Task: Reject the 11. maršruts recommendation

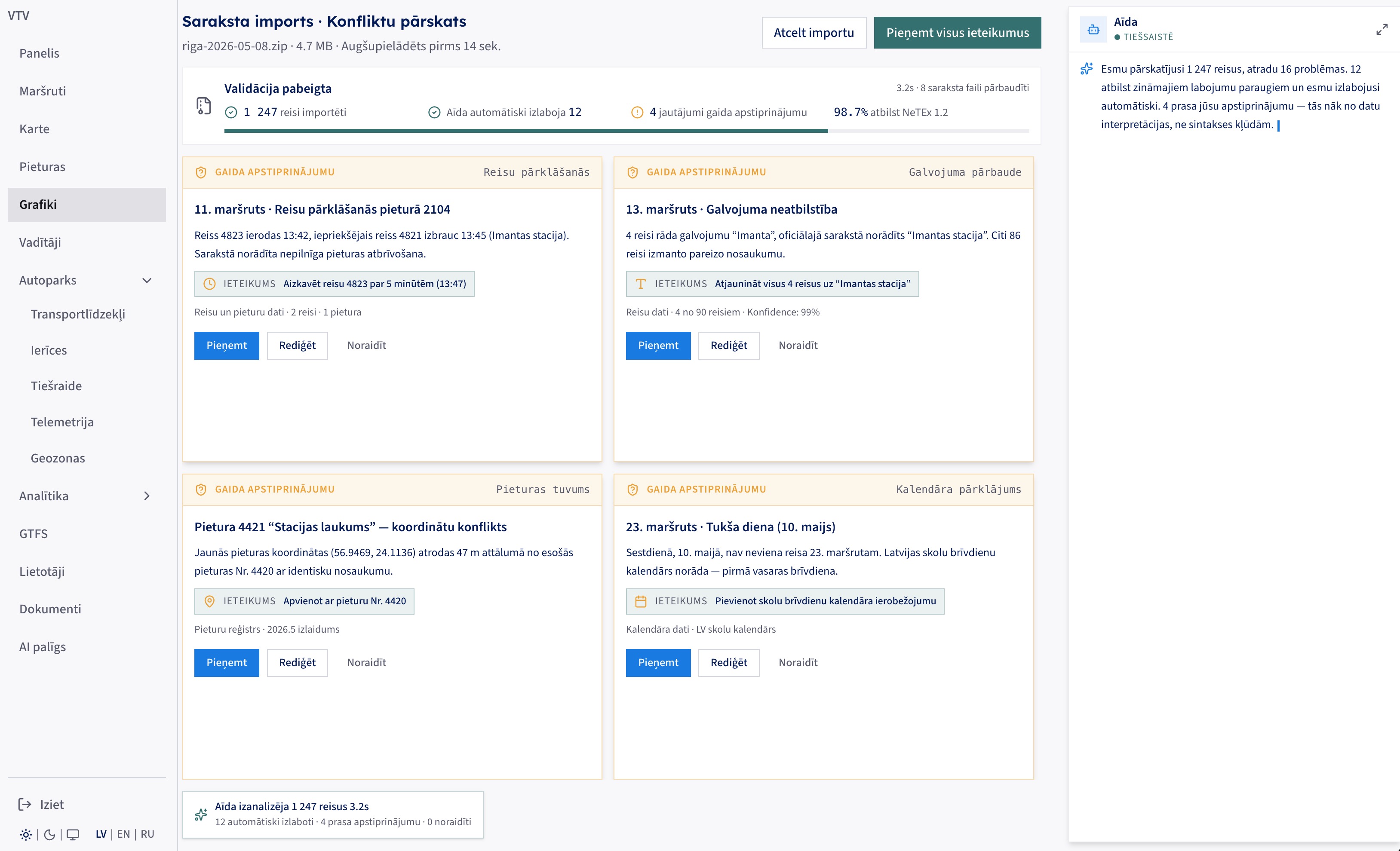Action: 366,346
